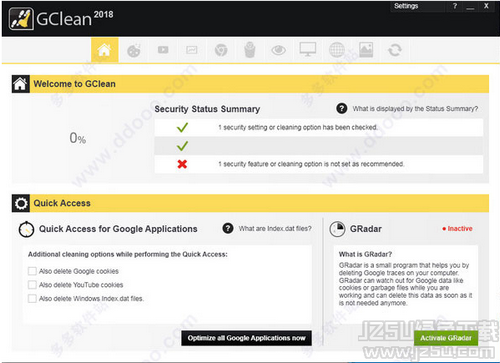Image resolution: width=500 pixels, height=363 pixels.
Task: Click Optimize all Google Applications now
Action: (246, 338)
